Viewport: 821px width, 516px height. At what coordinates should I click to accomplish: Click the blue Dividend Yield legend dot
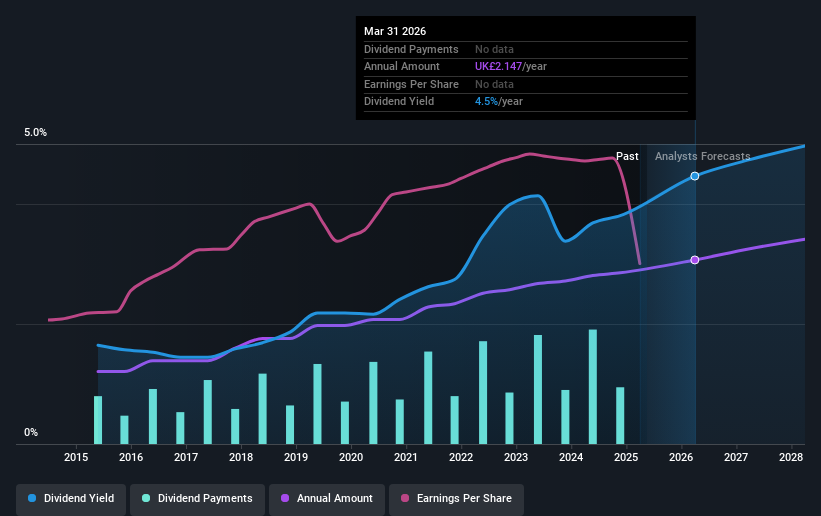32,498
